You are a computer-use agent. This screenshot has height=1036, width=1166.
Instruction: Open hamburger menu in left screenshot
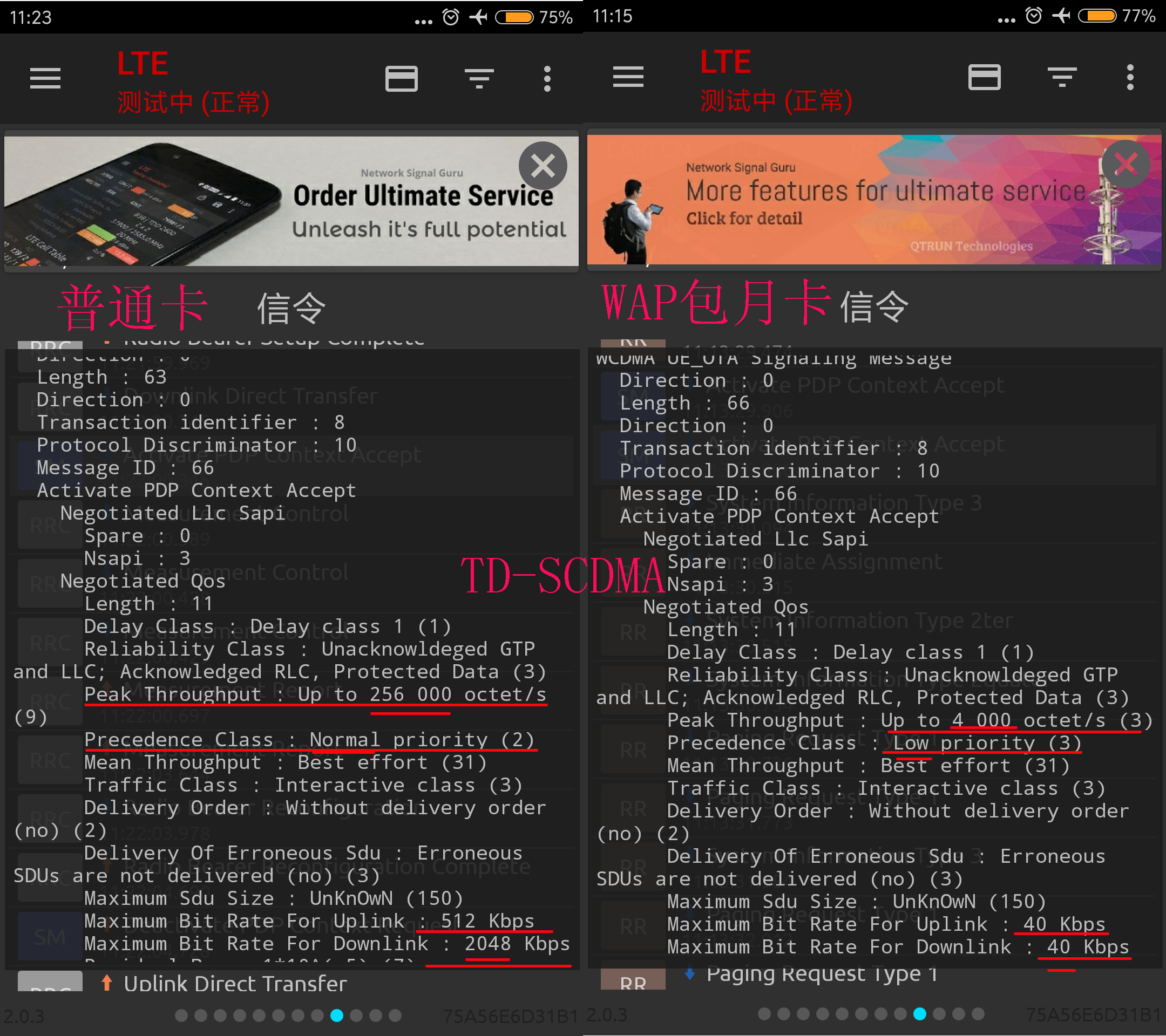45,79
